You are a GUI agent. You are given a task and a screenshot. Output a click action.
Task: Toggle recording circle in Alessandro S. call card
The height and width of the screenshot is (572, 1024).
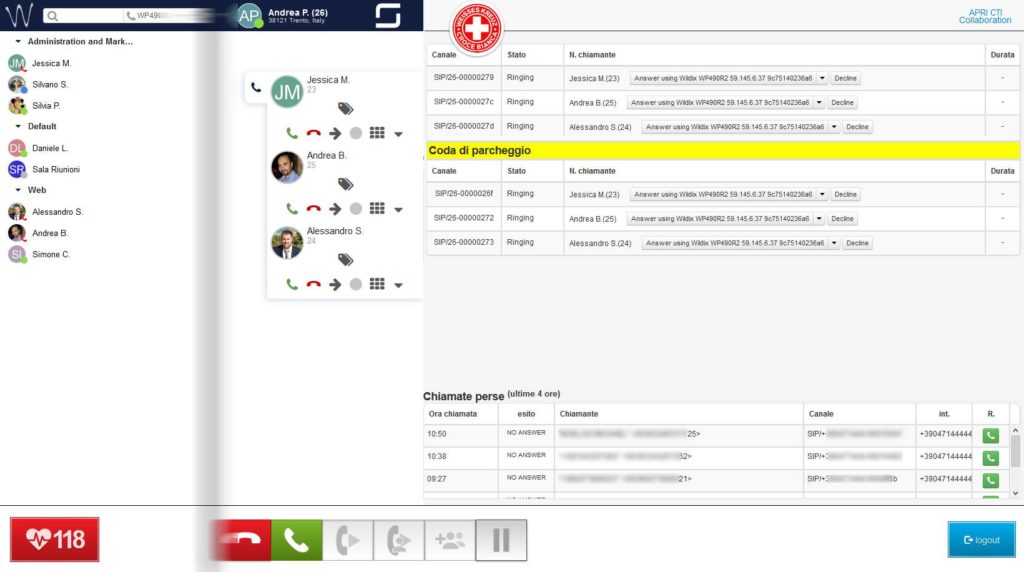[355, 284]
